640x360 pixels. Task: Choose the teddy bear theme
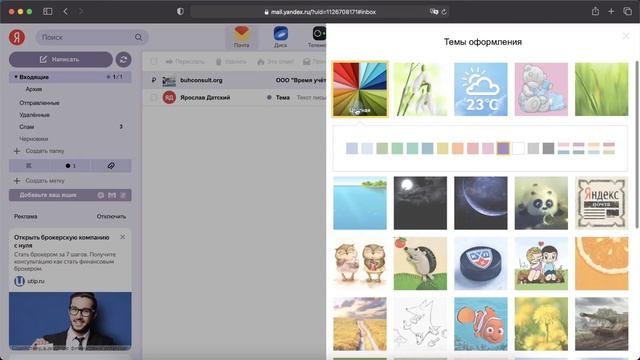541,89
